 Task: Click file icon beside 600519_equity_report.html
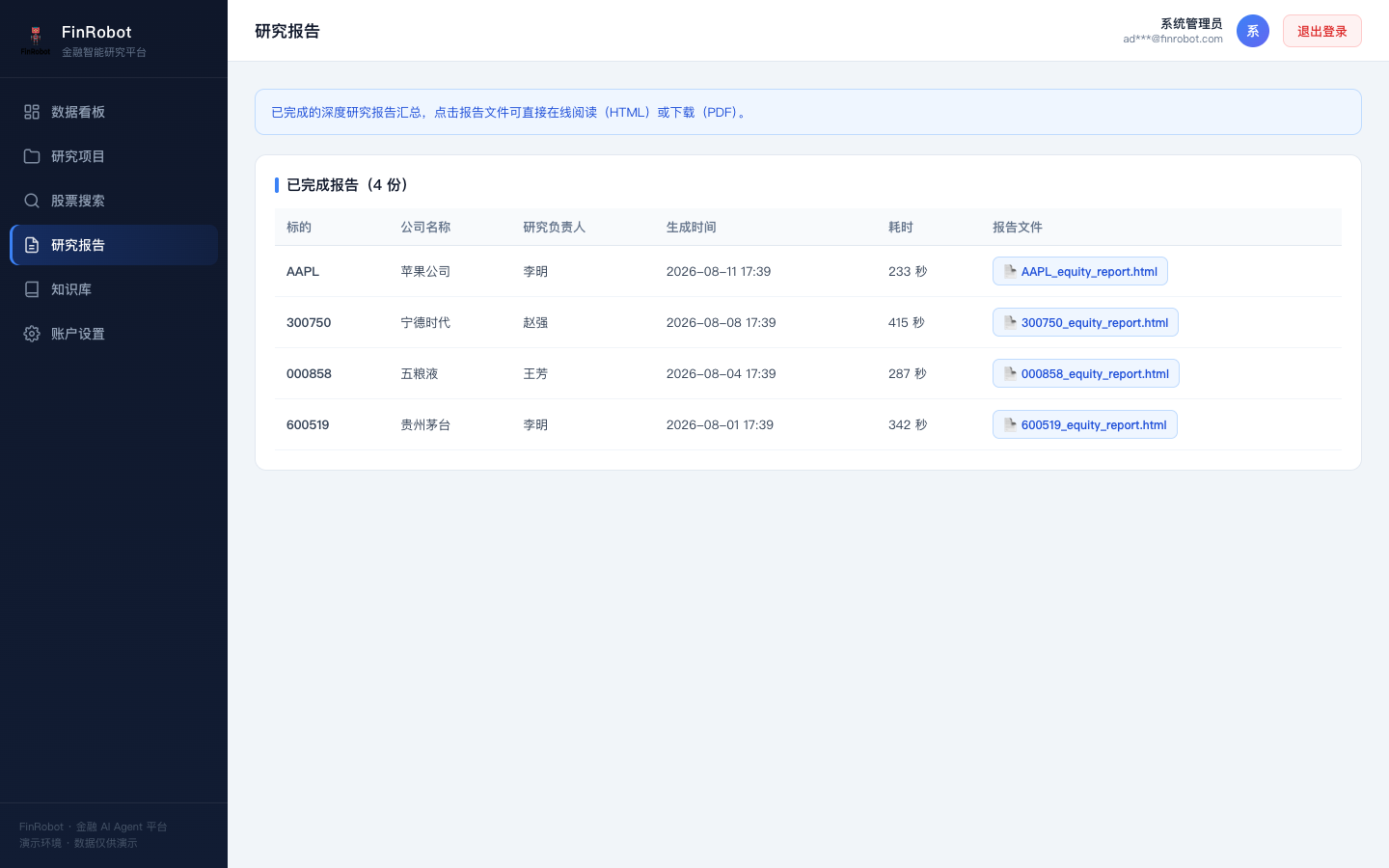coord(1010,424)
